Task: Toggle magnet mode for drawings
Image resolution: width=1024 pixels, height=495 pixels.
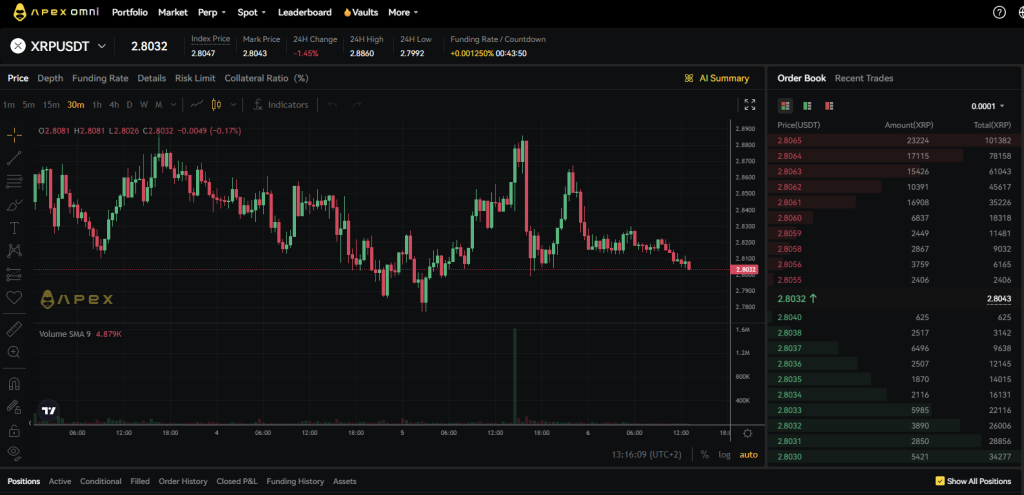Action: coord(14,383)
